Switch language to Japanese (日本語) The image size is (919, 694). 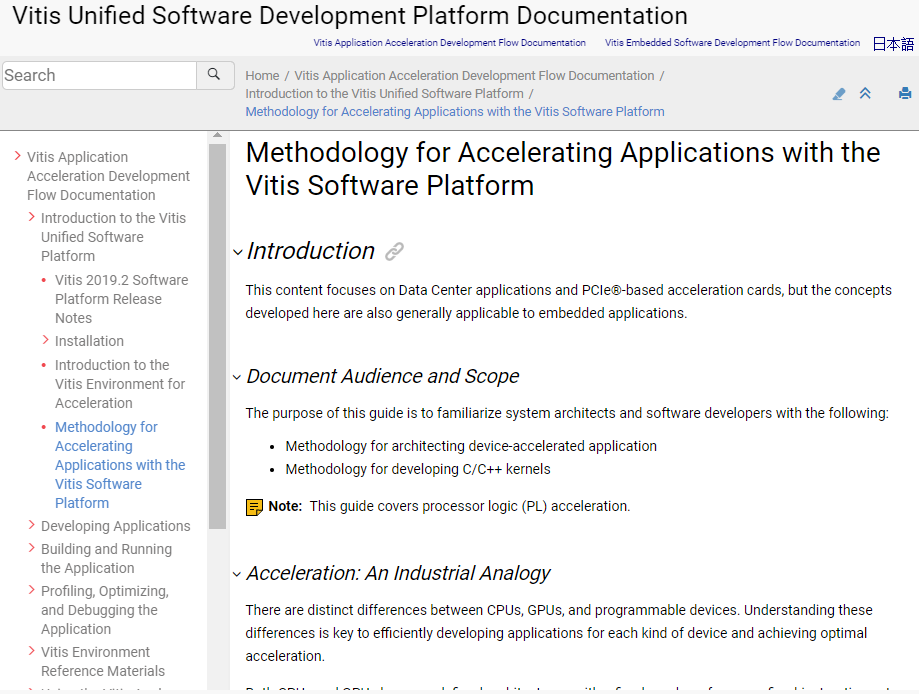pyautogui.click(x=893, y=44)
